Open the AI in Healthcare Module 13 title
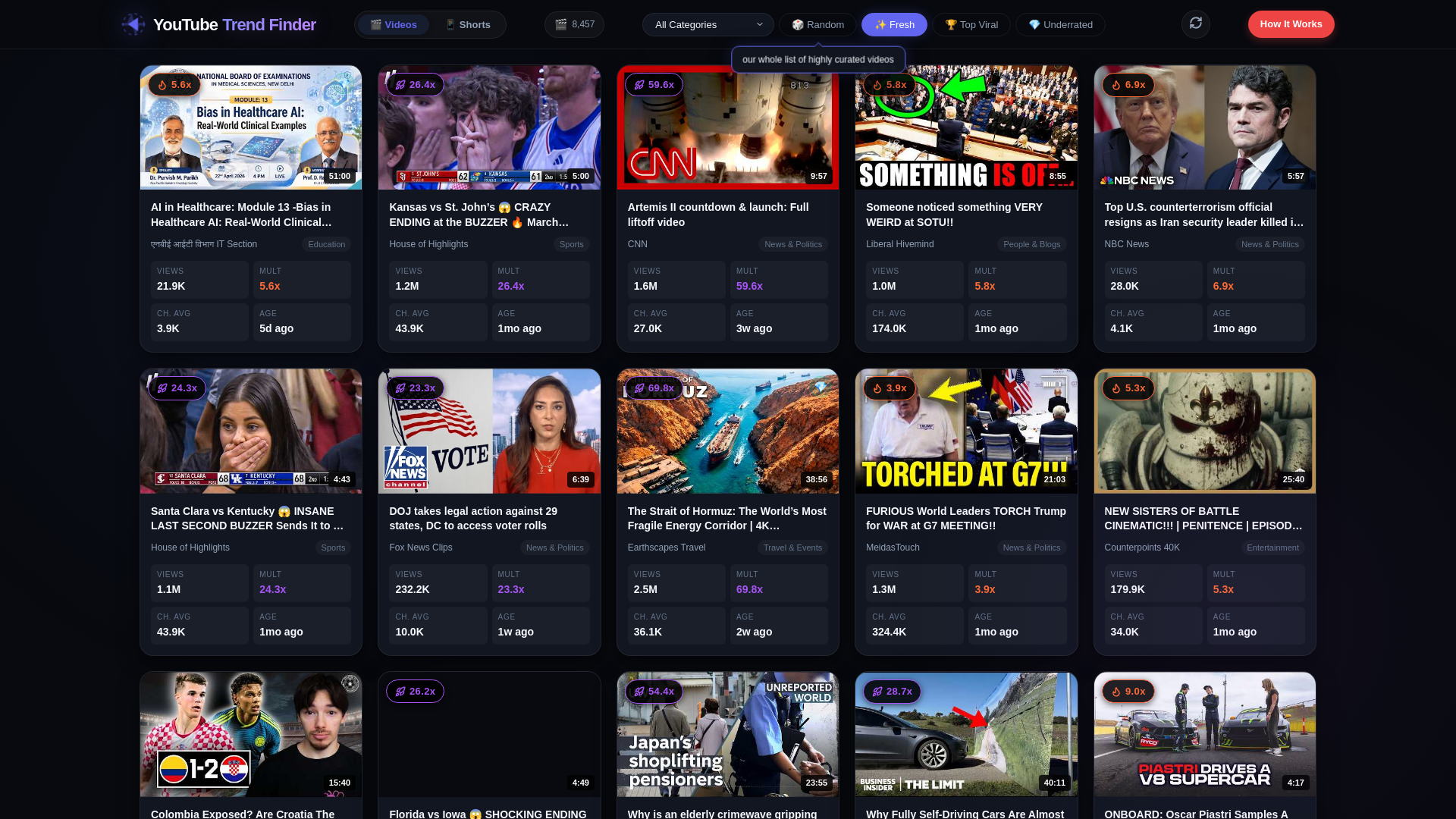 [x=241, y=215]
